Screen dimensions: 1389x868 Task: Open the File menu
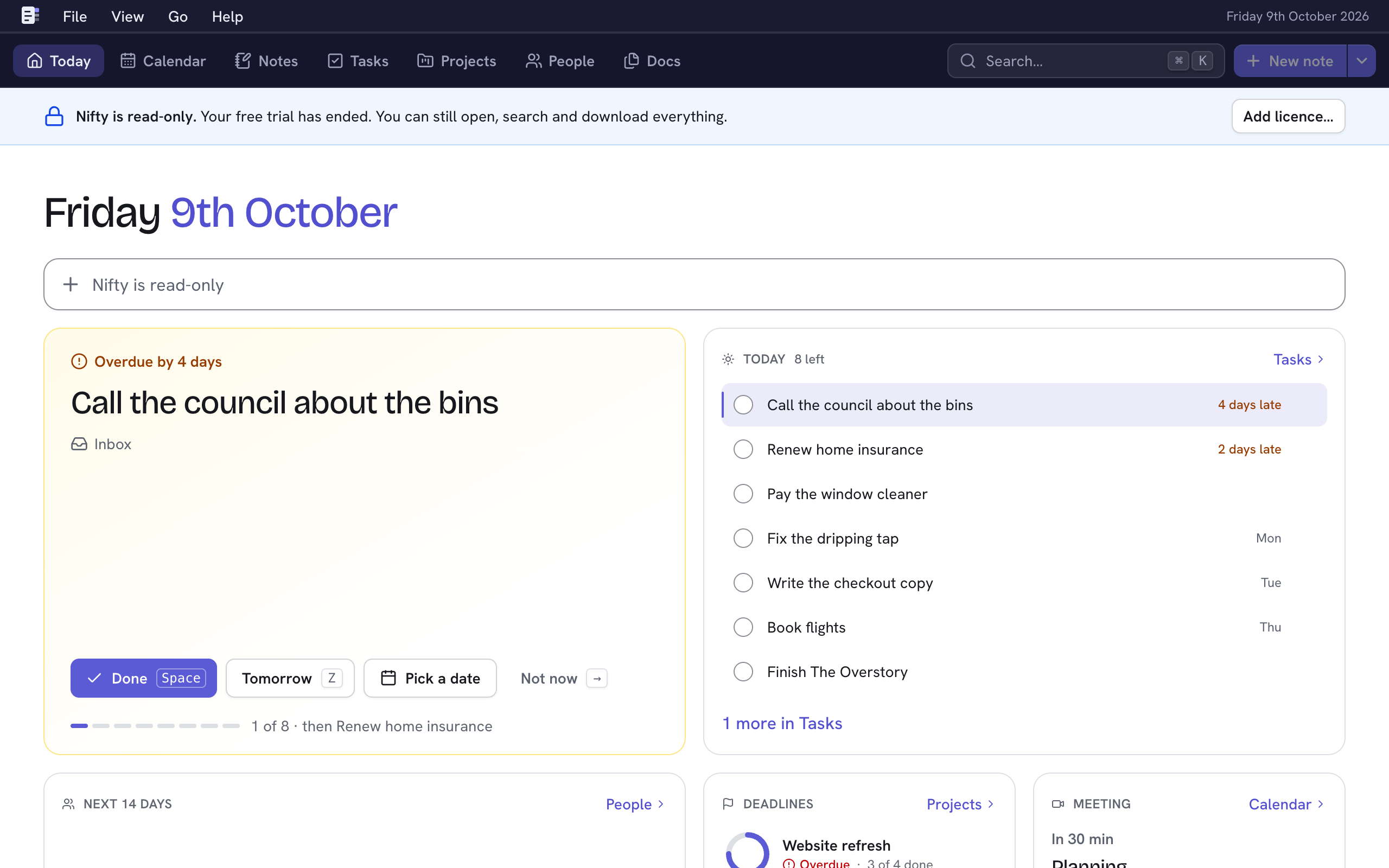click(x=75, y=16)
